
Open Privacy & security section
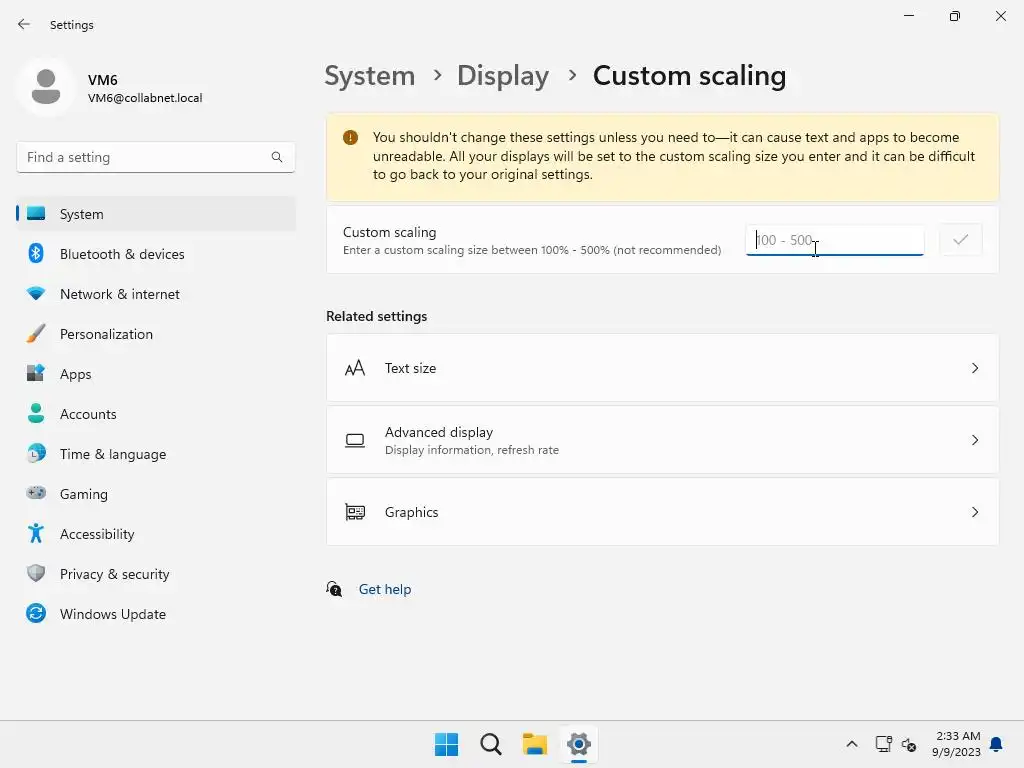pyautogui.click(x=114, y=574)
